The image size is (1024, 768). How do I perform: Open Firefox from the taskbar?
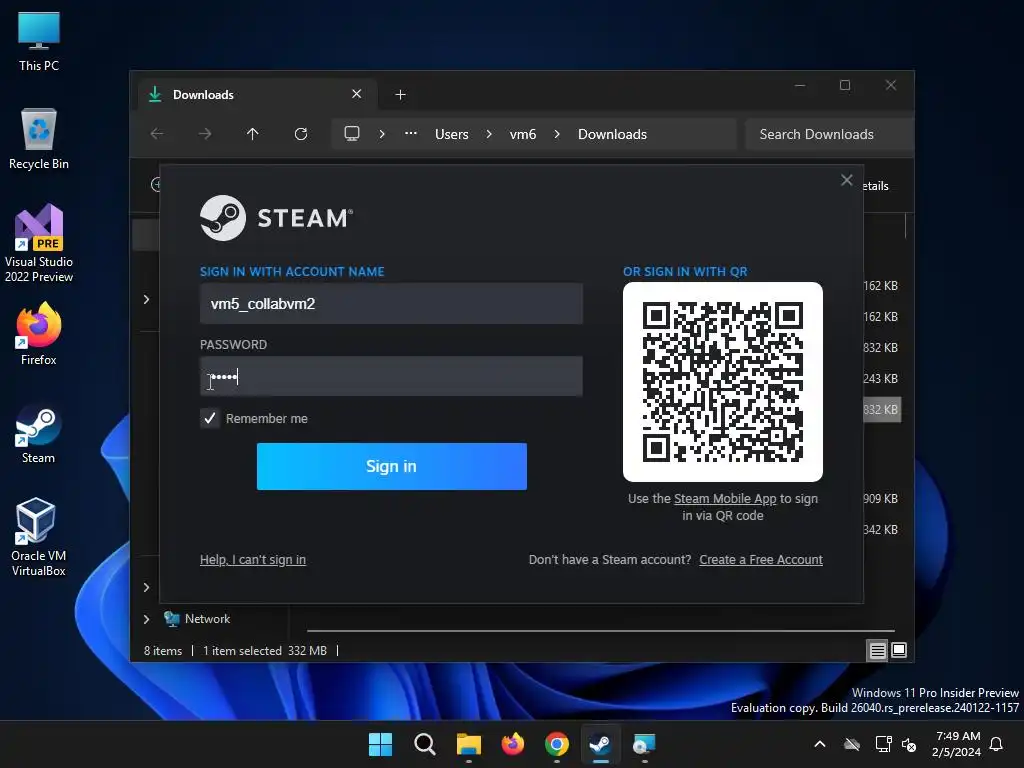(x=513, y=744)
